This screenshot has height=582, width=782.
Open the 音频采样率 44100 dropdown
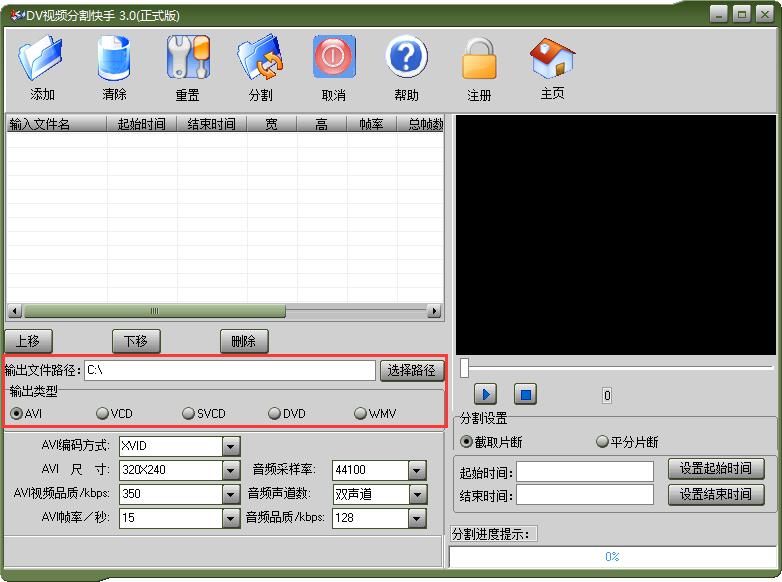[x=417, y=470]
